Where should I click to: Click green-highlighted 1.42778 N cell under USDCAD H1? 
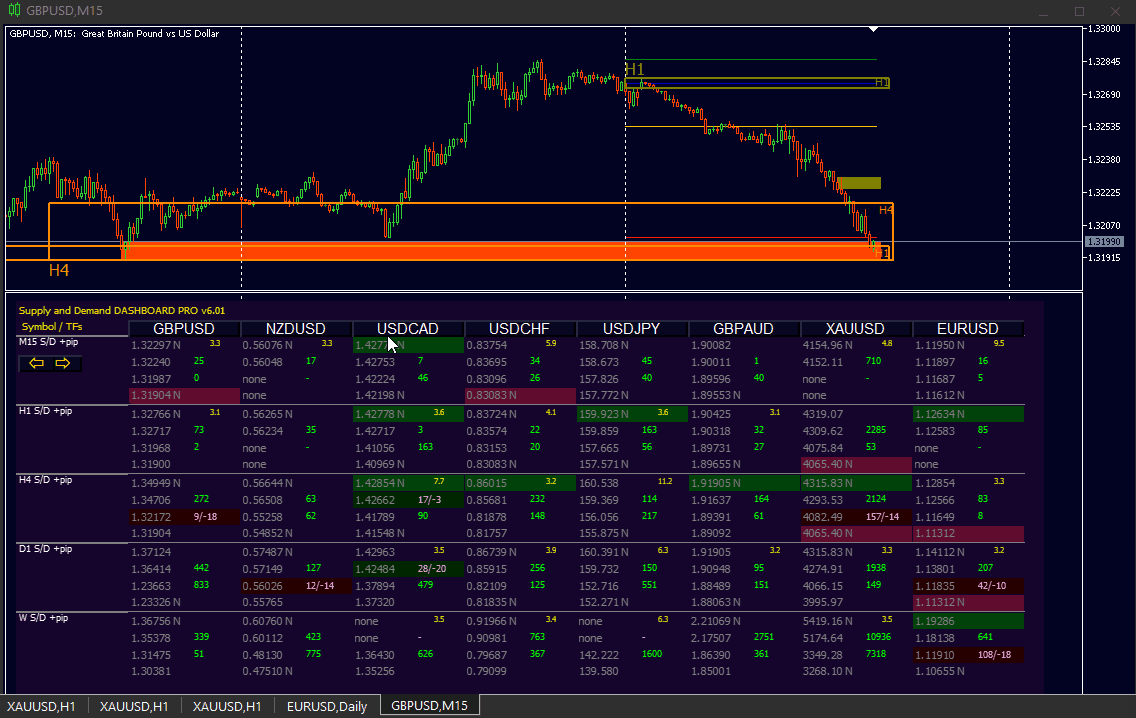(408, 414)
